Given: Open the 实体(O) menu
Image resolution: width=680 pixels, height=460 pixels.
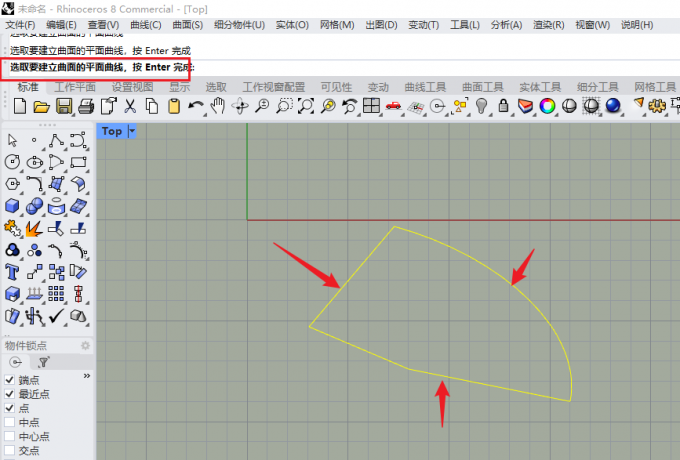Looking at the screenshot, I should [292, 25].
